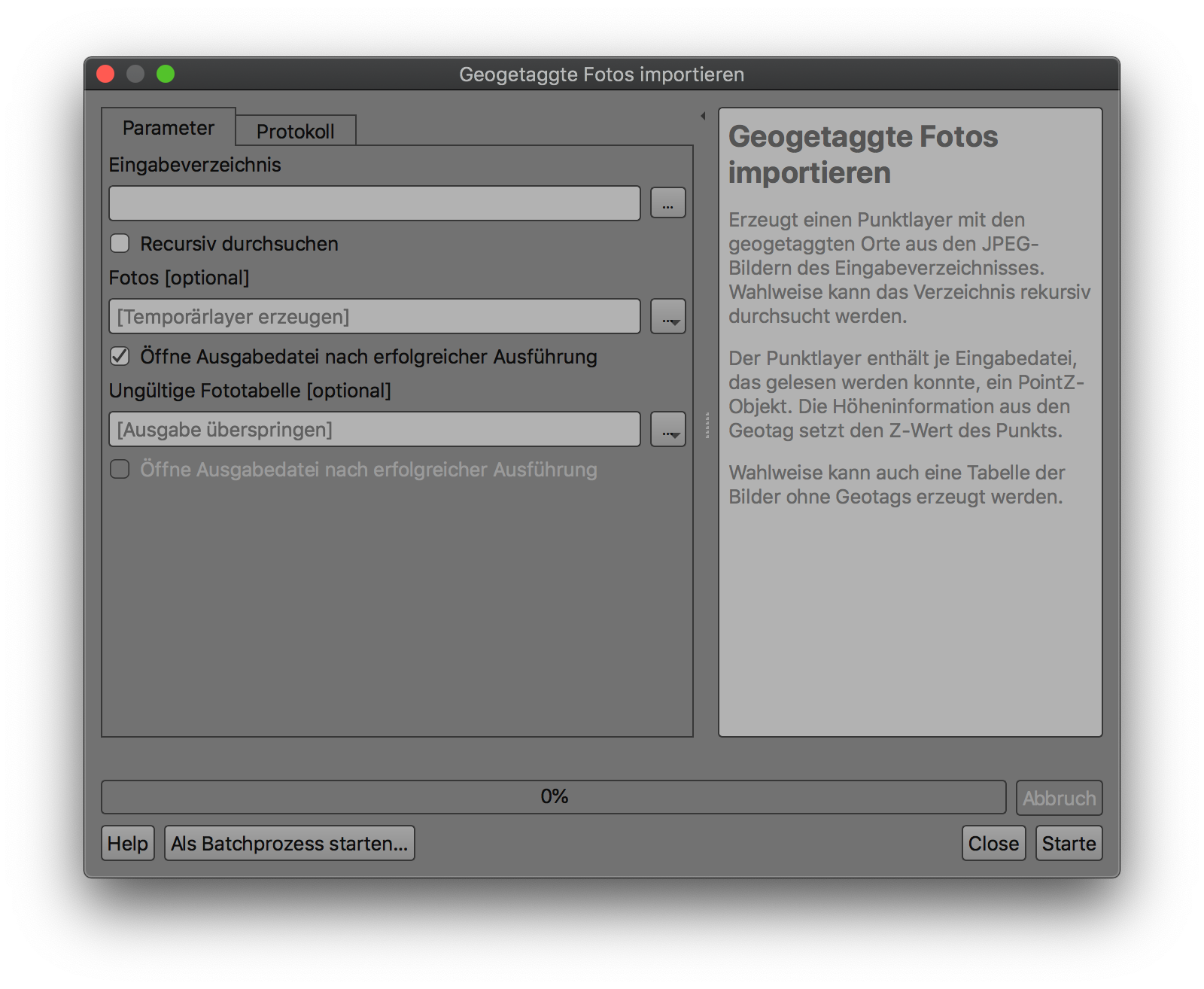Click the [Ausgabe überspringen] field
The image size is (1204, 989).
tap(374, 429)
